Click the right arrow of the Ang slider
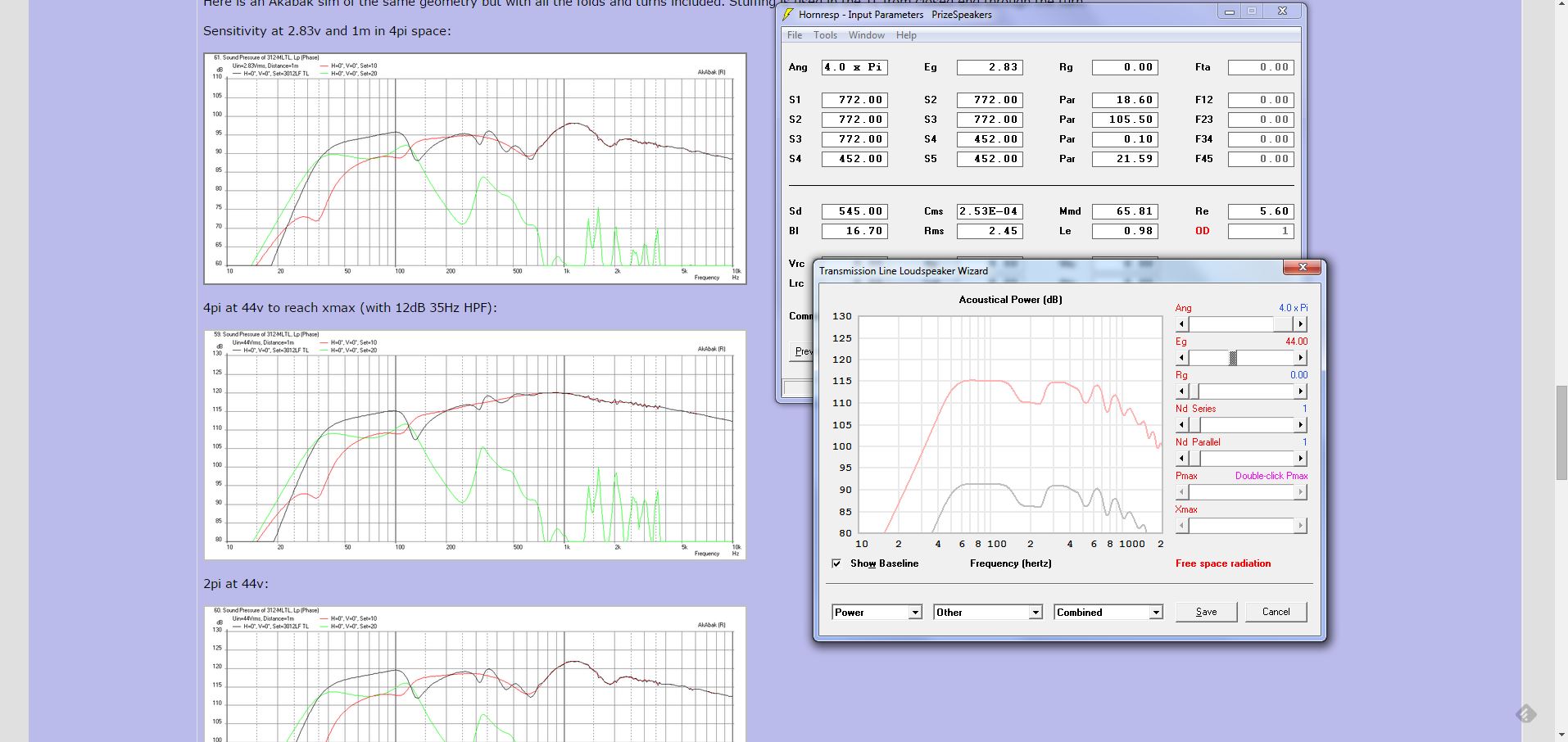Image resolution: width=1568 pixels, height=742 pixels. [1300, 324]
